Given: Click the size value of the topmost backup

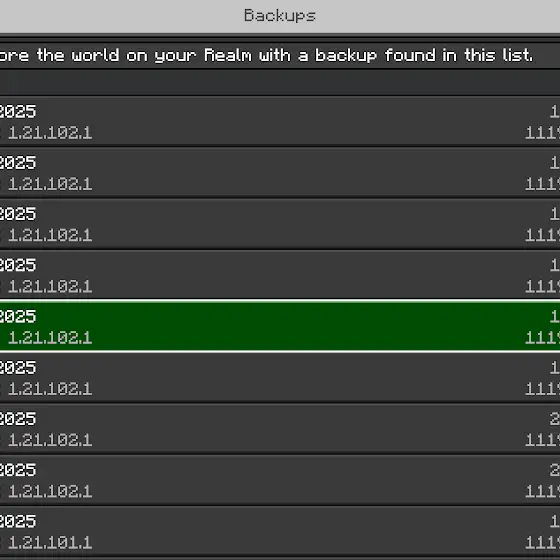Looking at the screenshot, I should [x=542, y=133].
